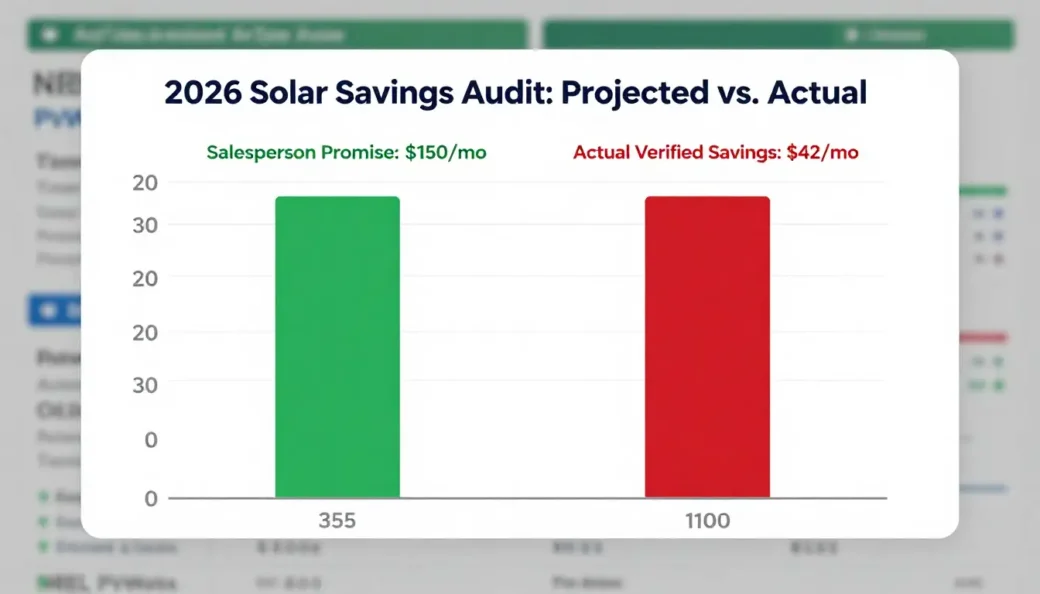Click the icon in the top-right green banner
Screen dimensions: 1040x594
(851, 33)
